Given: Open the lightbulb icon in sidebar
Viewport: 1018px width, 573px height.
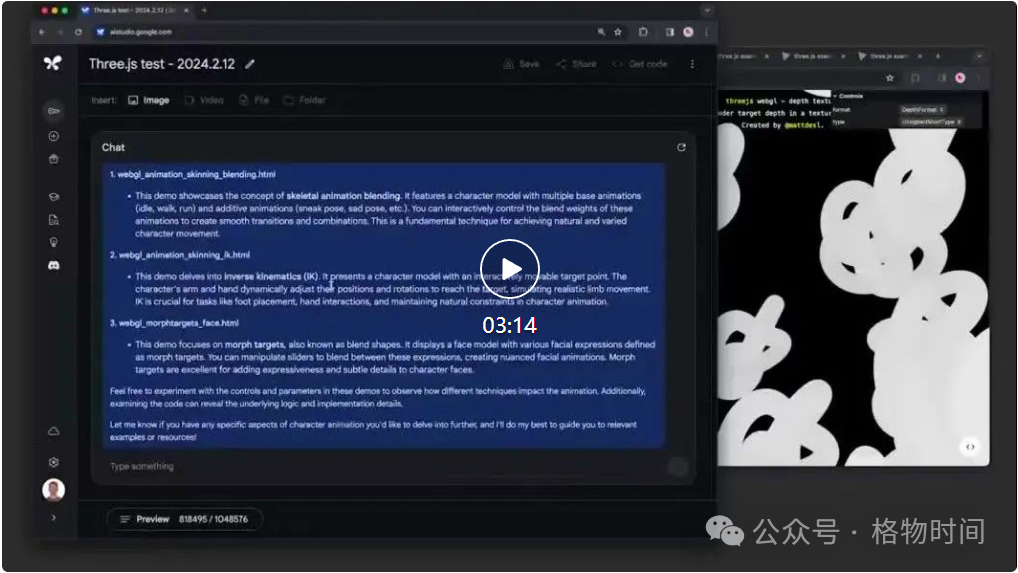Looking at the screenshot, I should pyautogui.click(x=53, y=242).
